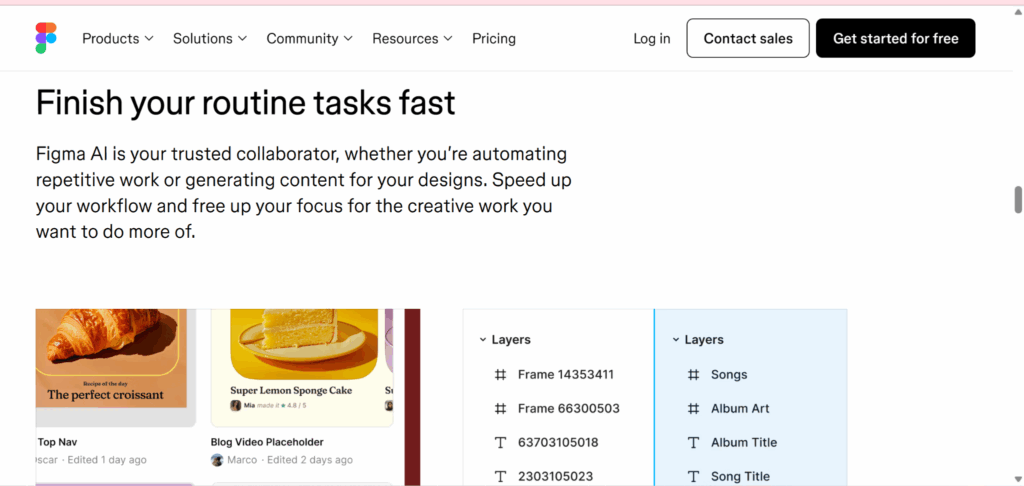Click the Figma logo icon

(x=46, y=38)
